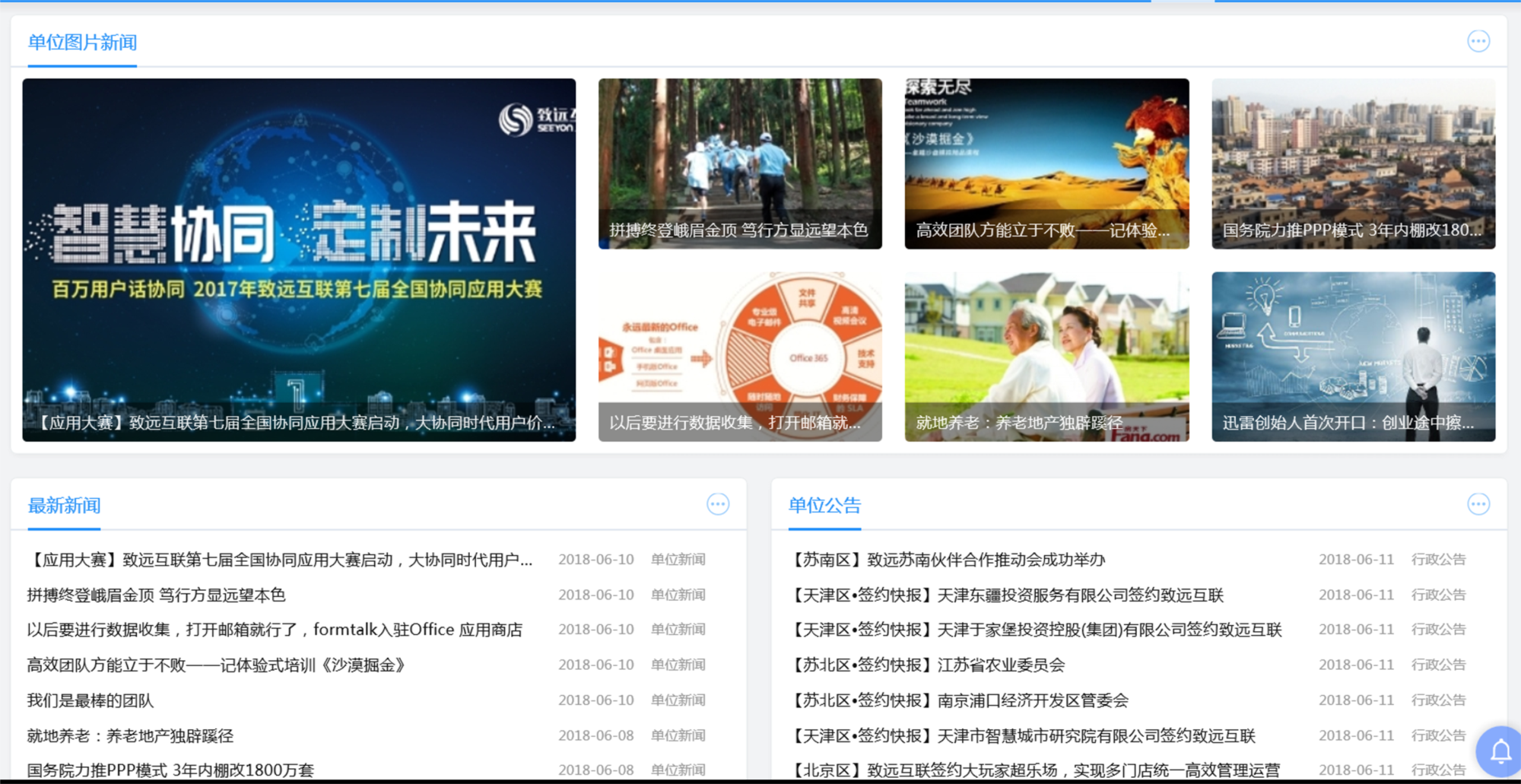Open announcement 天津于家堡投资控股(集团)有限公司签约
This screenshot has height=784, width=1521.
tap(1035, 630)
